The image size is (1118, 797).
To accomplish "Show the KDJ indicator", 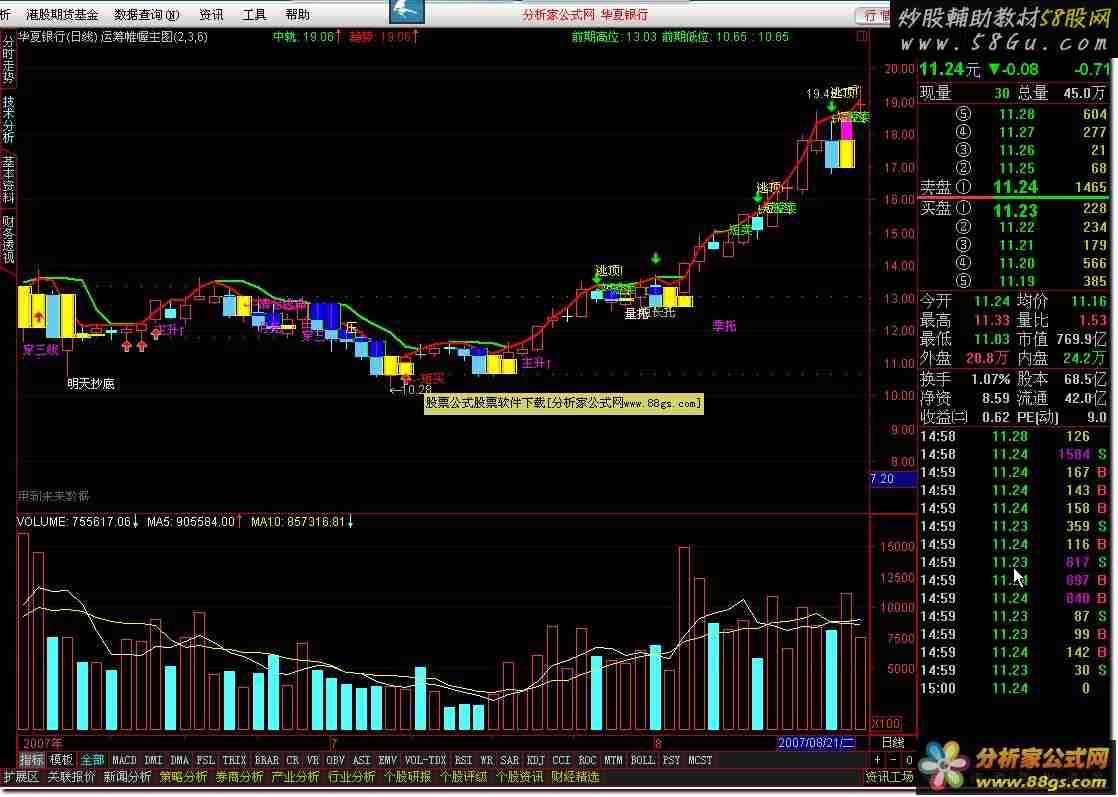I will [535, 761].
